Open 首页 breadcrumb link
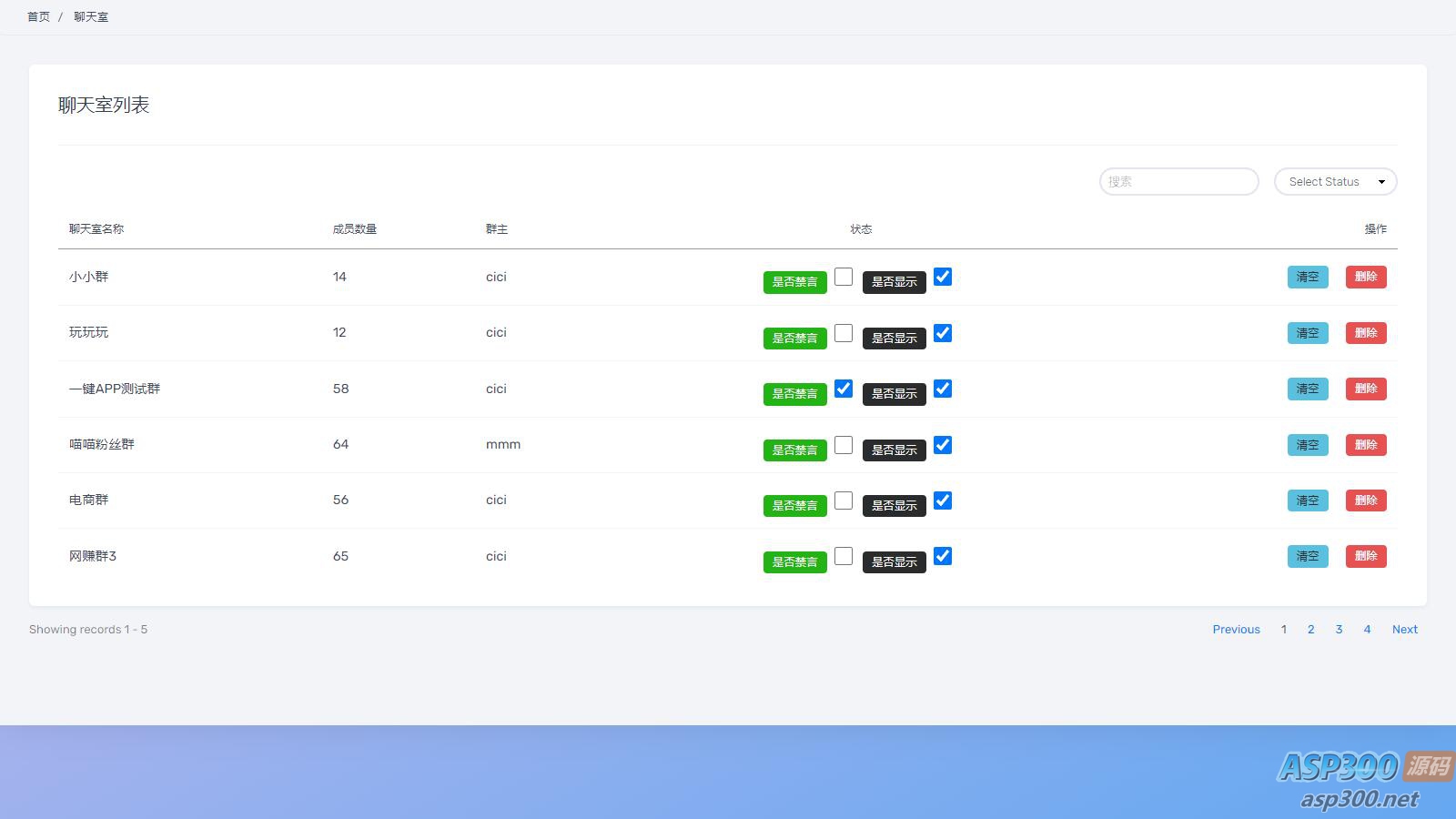 pyautogui.click(x=38, y=17)
